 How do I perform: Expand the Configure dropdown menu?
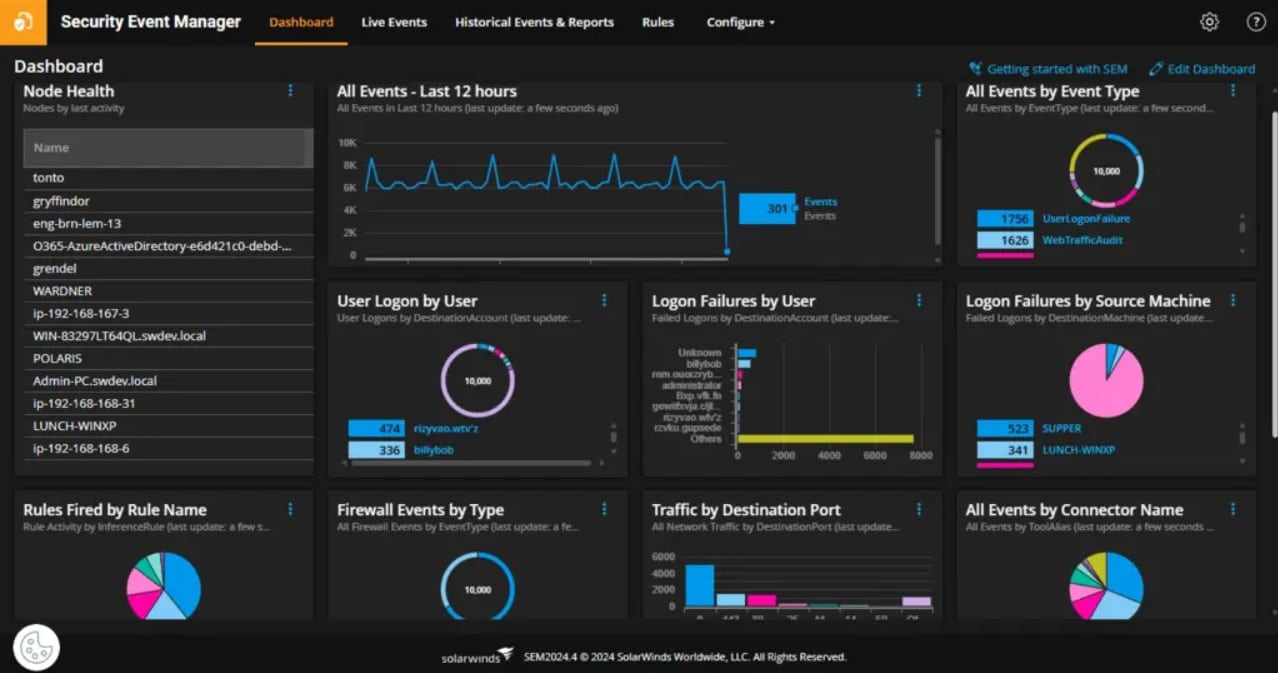(x=740, y=22)
